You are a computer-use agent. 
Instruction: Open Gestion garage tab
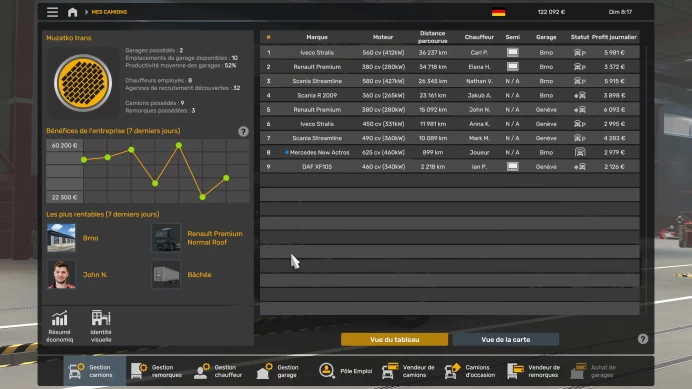(x=281, y=371)
